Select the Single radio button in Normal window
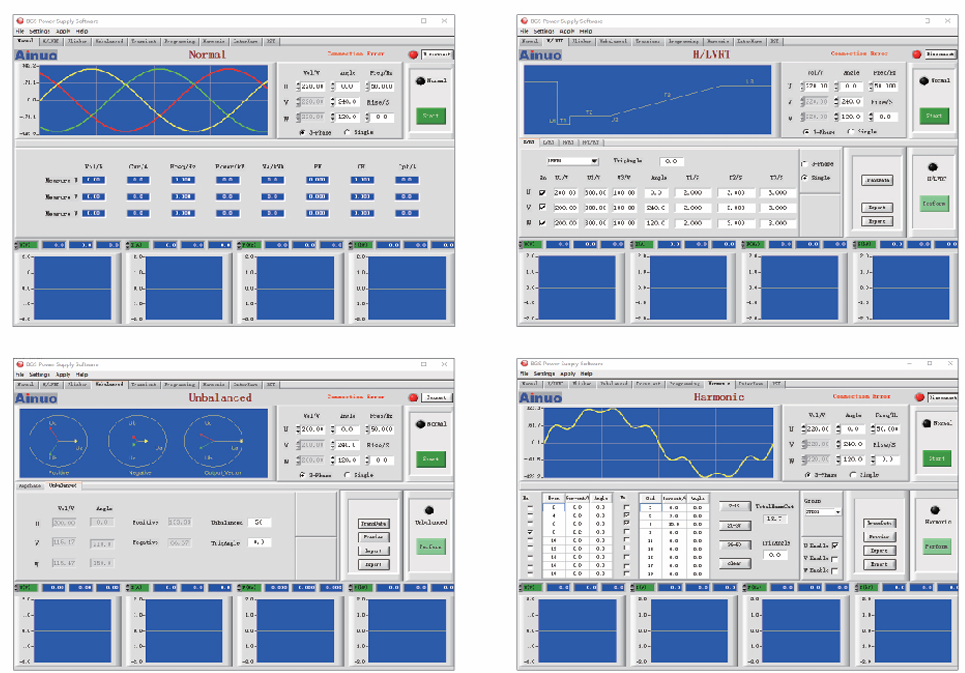Screen dimensions: 965x673 click(347, 131)
